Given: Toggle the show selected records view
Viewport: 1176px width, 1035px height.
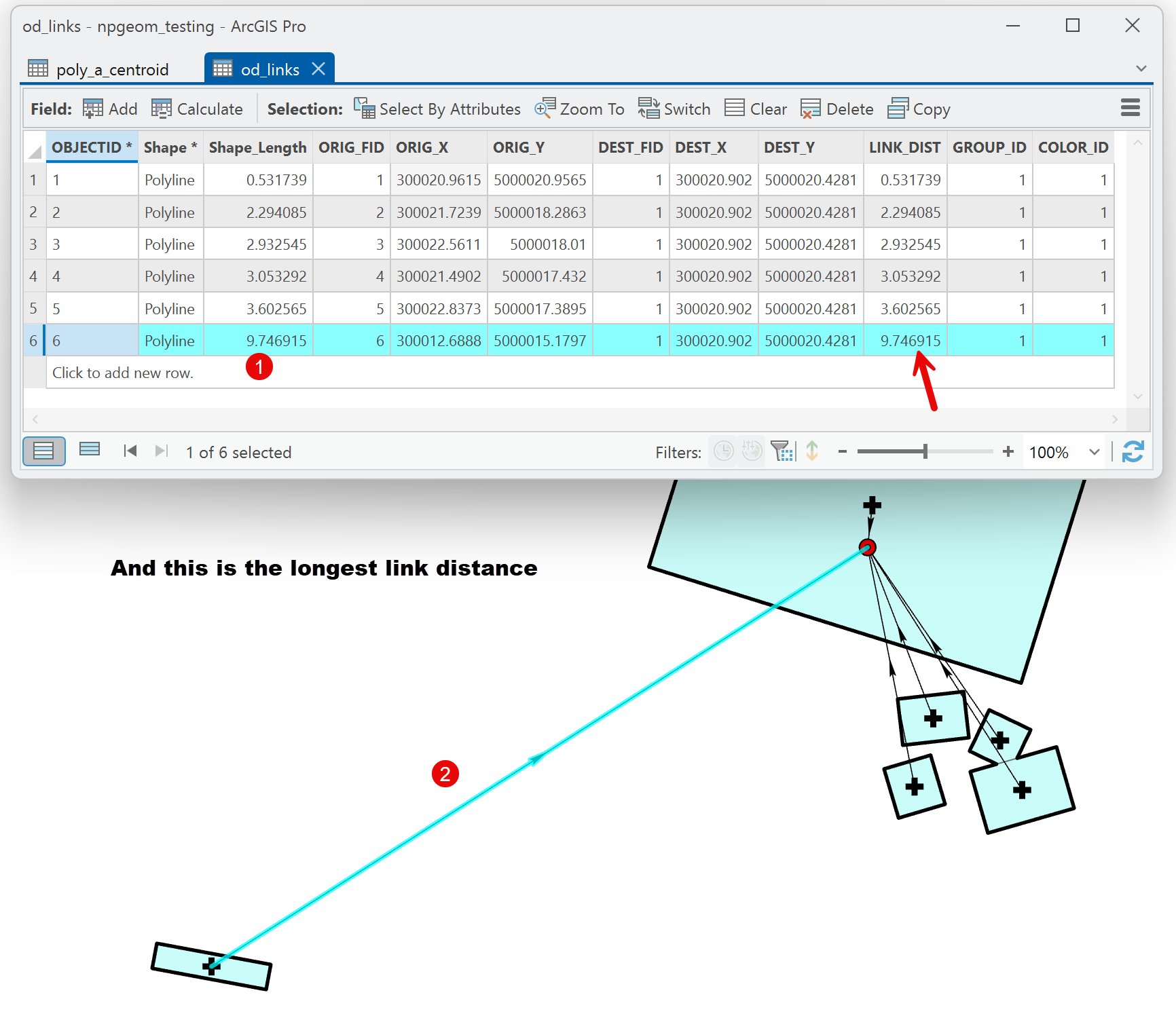Looking at the screenshot, I should (x=89, y=449).
